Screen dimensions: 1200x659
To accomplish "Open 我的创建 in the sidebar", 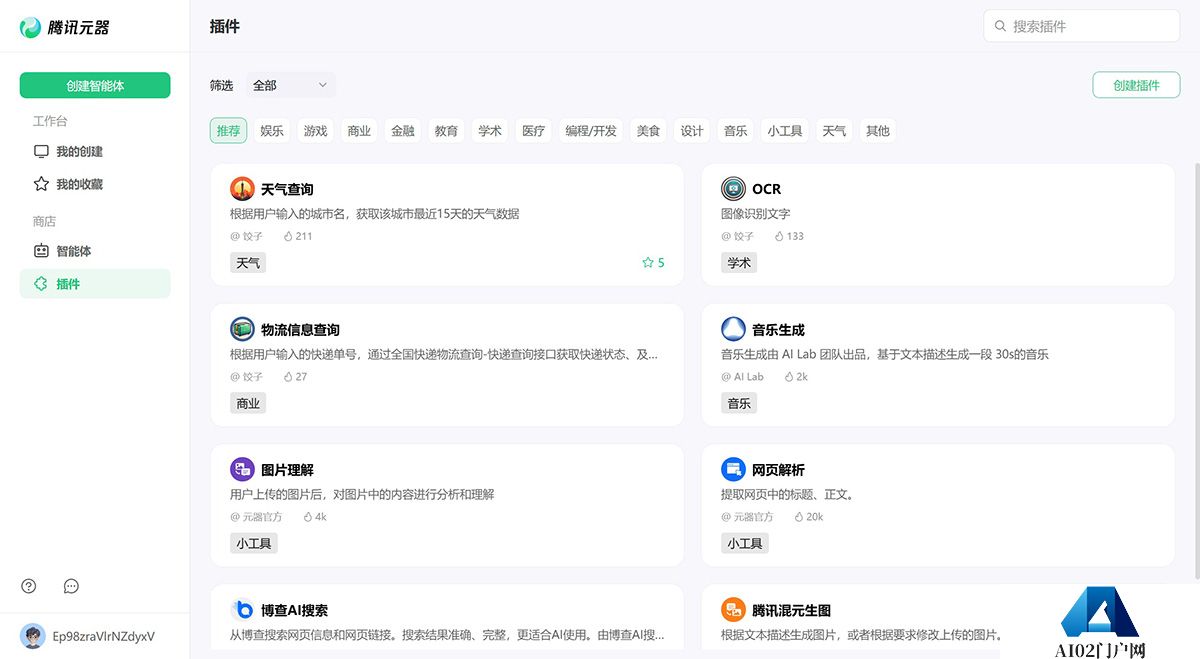I will click(x=95, y=151).
